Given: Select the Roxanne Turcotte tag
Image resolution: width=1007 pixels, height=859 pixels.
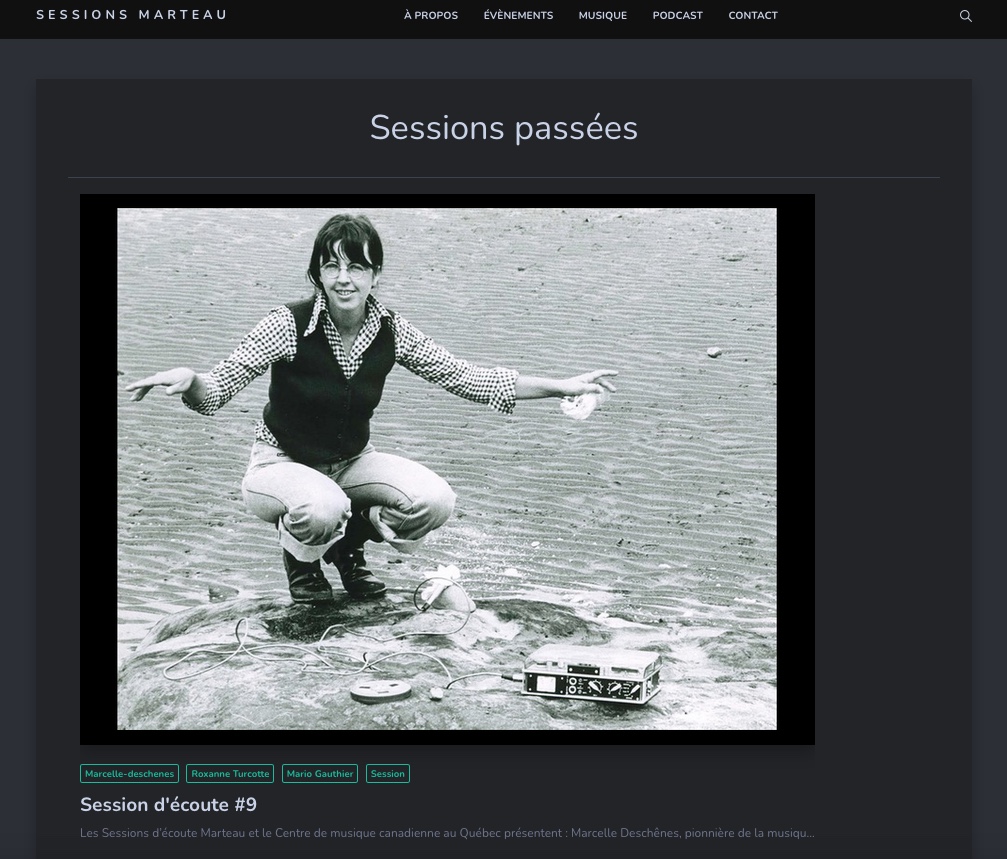Looking at the screenshot, I should click(x=230, y=774).
